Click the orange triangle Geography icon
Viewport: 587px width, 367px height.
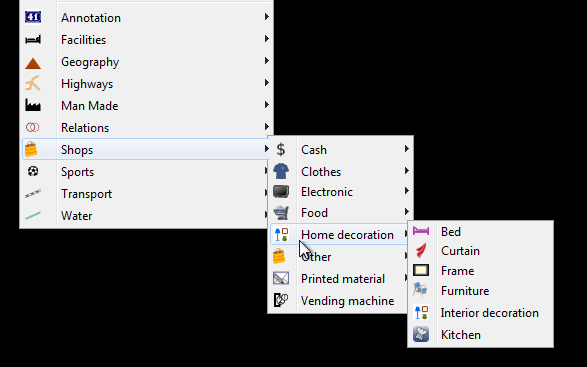(x=33, y=64)
